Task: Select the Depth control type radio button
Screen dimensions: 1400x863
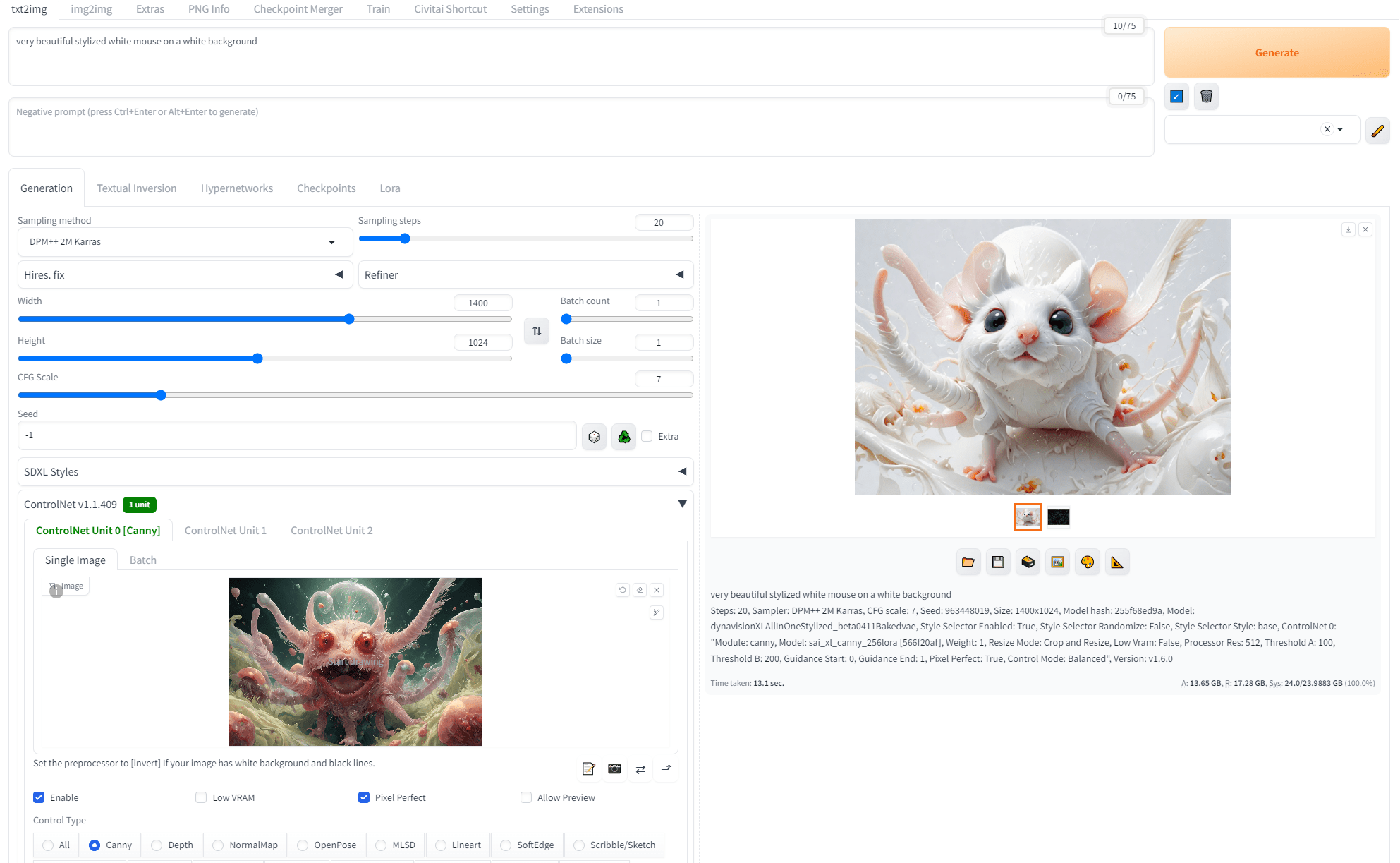Action: [x=157, y=845]
